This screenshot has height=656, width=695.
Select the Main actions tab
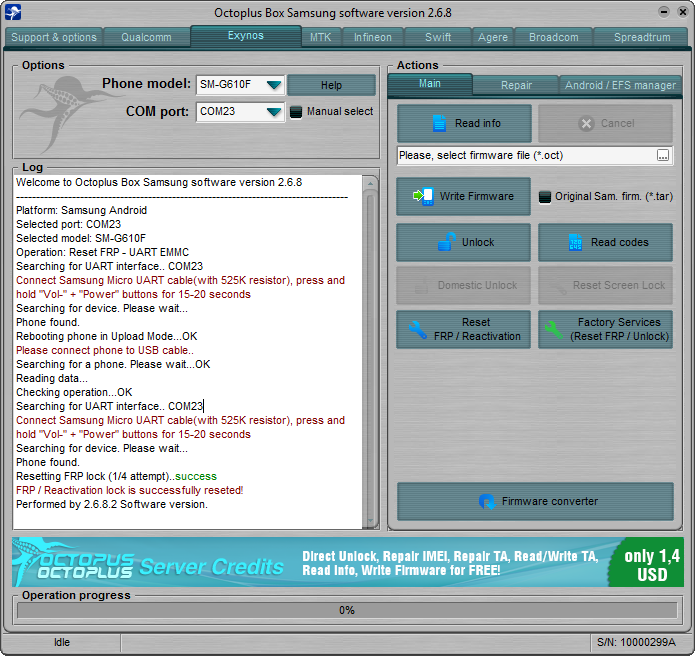click(429, 84)
